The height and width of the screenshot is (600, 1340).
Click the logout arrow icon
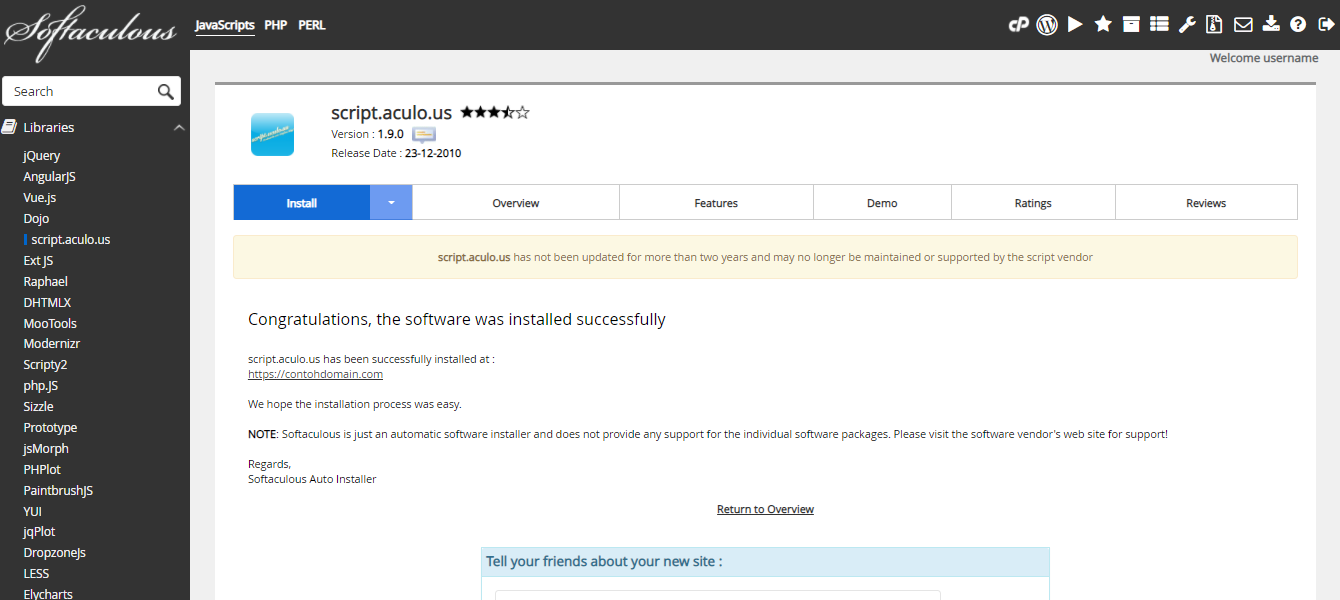click(1325, 25)
